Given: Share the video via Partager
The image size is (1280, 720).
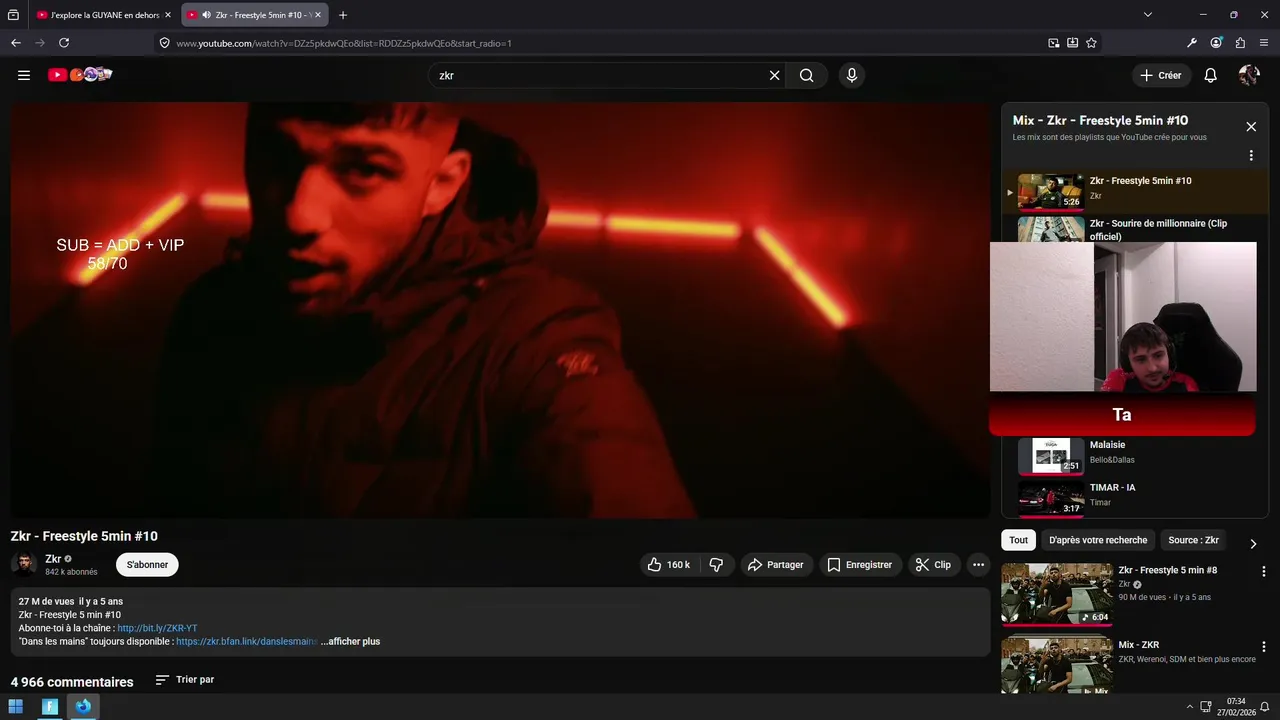Looking at the screenshot, I should point(776,565).
